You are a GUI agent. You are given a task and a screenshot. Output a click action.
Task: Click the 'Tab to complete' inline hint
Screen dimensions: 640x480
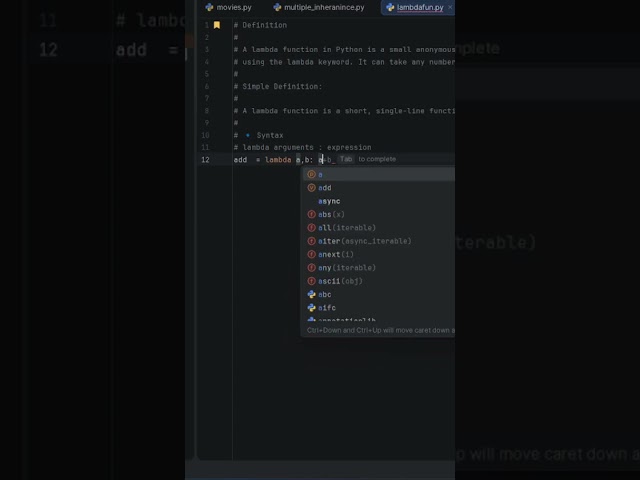coord(367,159)
